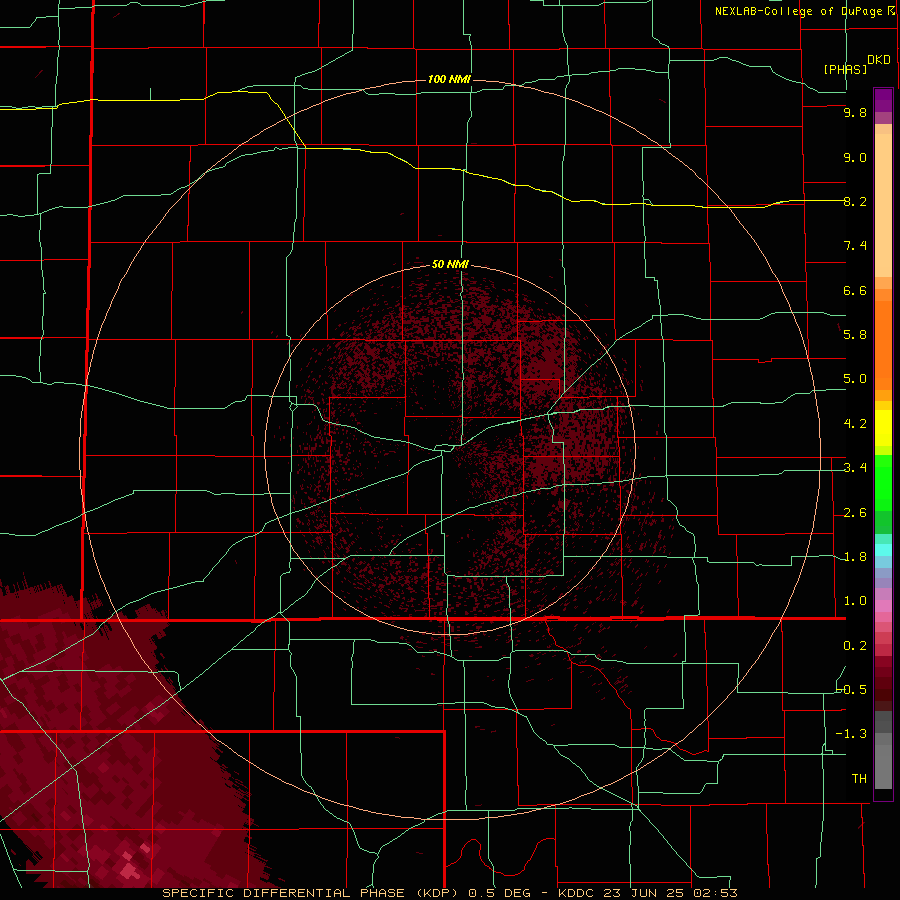The image size is (900, 900).
Task: Click the 6.6 scale value
Action: click(855, 290)
